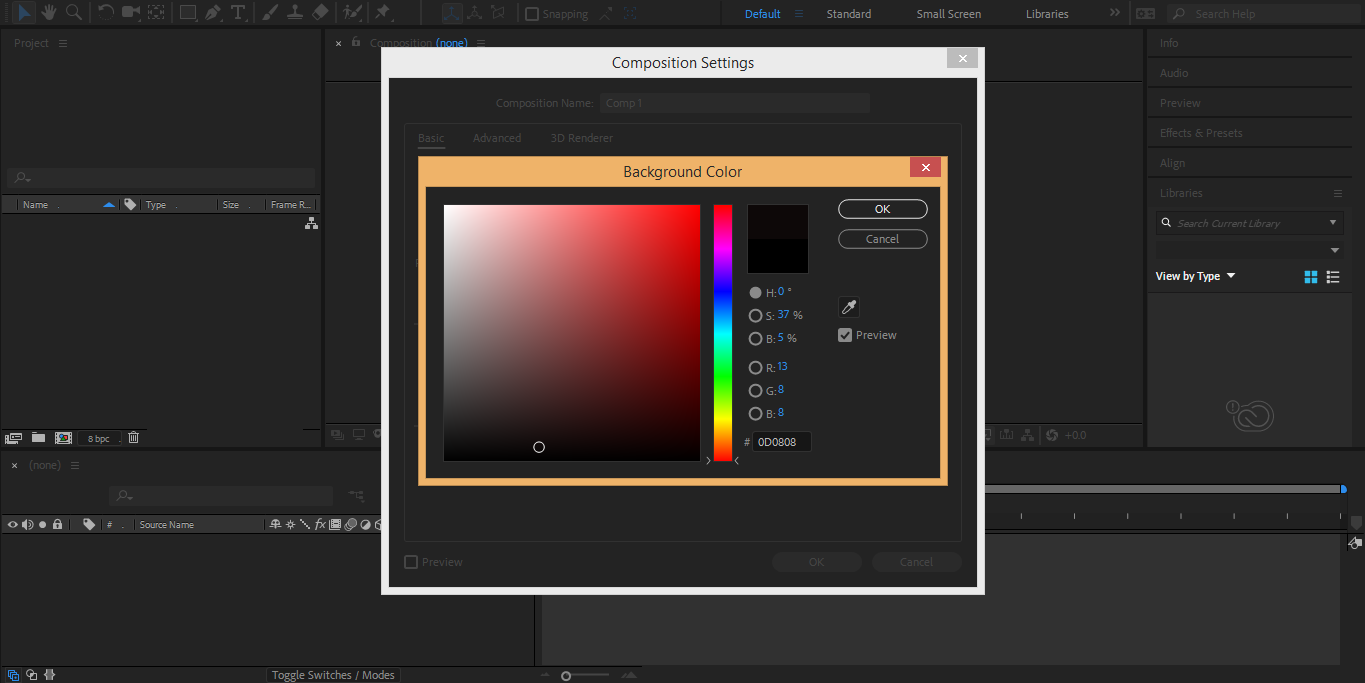Select the Pan Behind anchor point tool

pyautogui.click(x=156, y=12)
